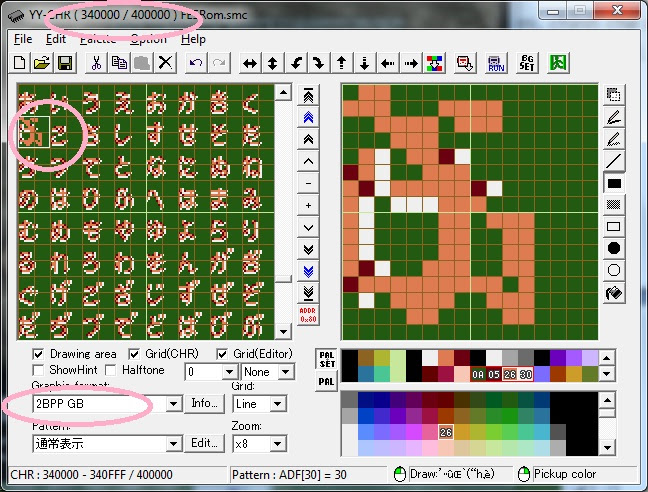Toggle the Drawing area checkbox

[x=38, y=354]
